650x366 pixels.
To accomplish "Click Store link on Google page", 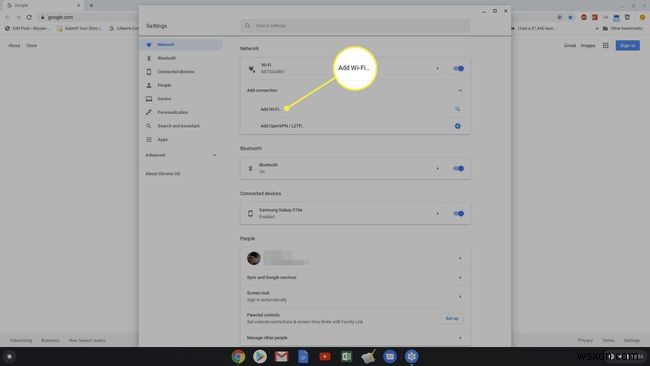I will coord(32,46).
